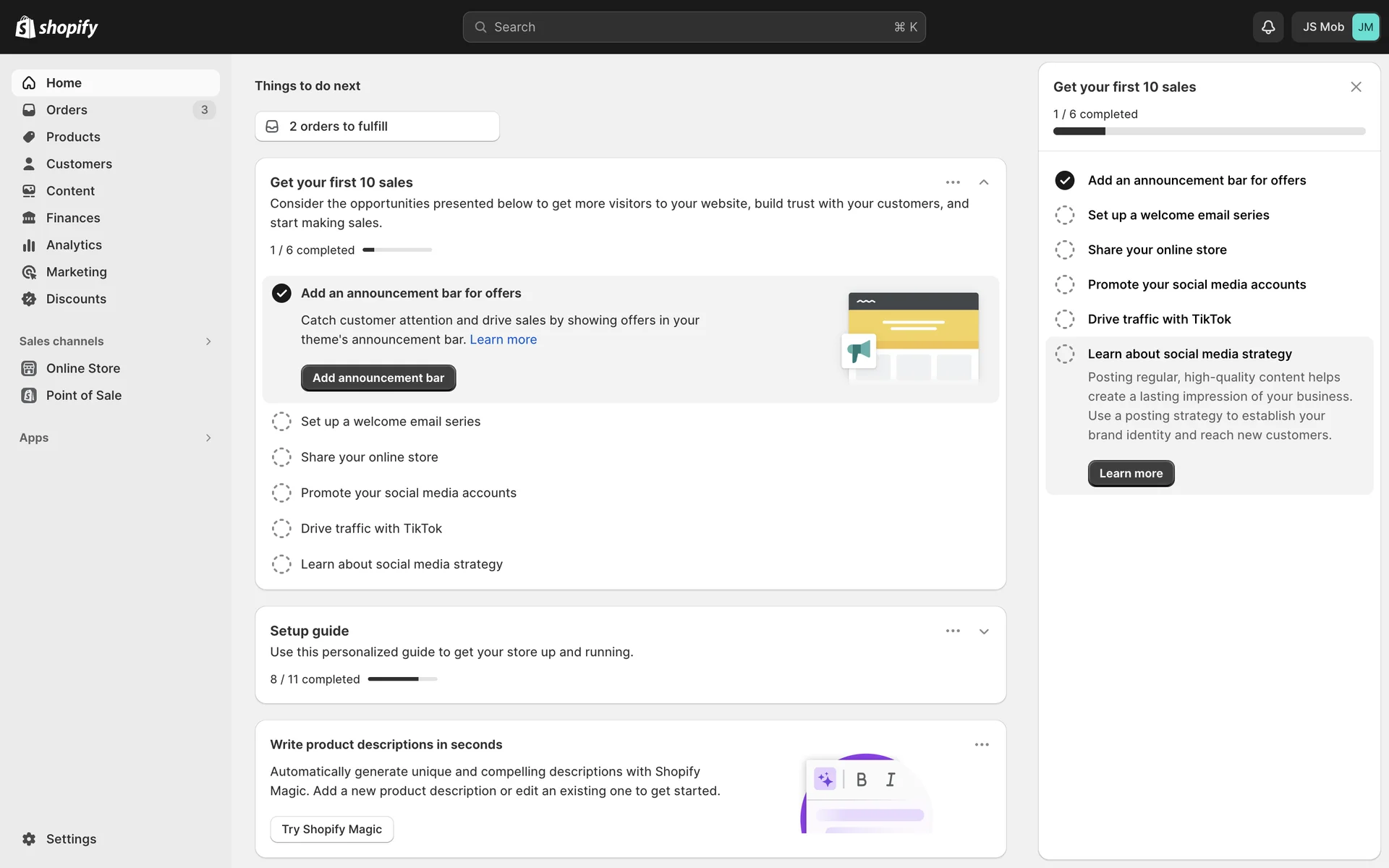Viewport: 1389px width, 868px height.
Task: Click the Discounts badge icon in sidebar
Action: [29, 299]
